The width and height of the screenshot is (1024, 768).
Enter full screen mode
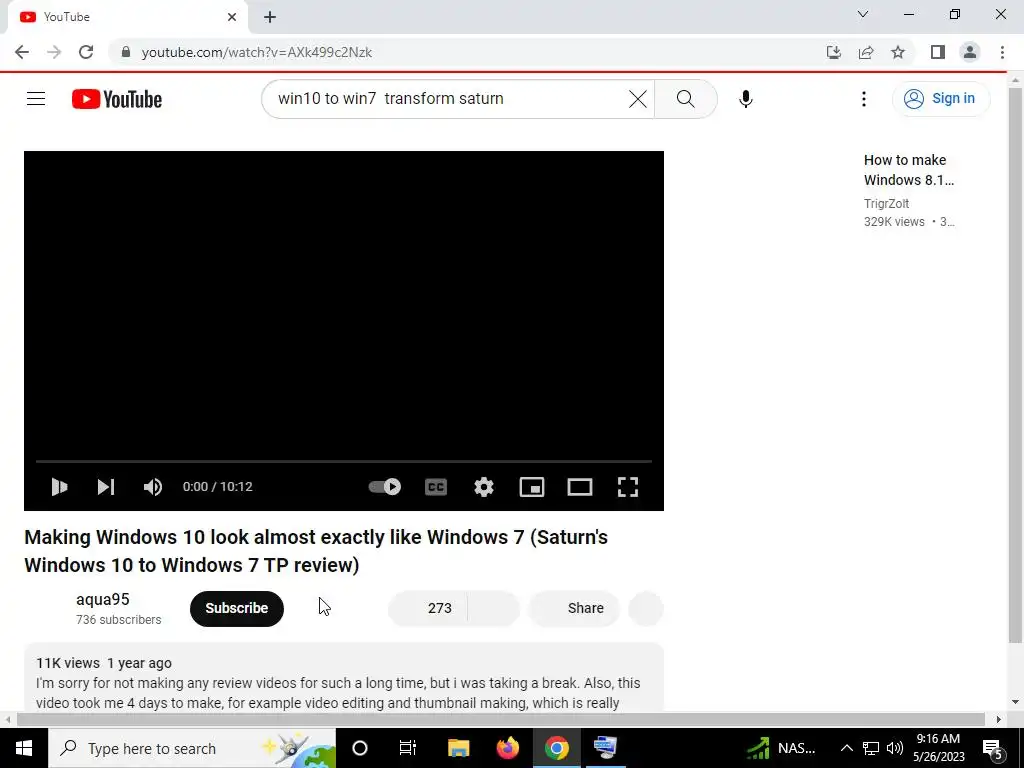point(628,487)
